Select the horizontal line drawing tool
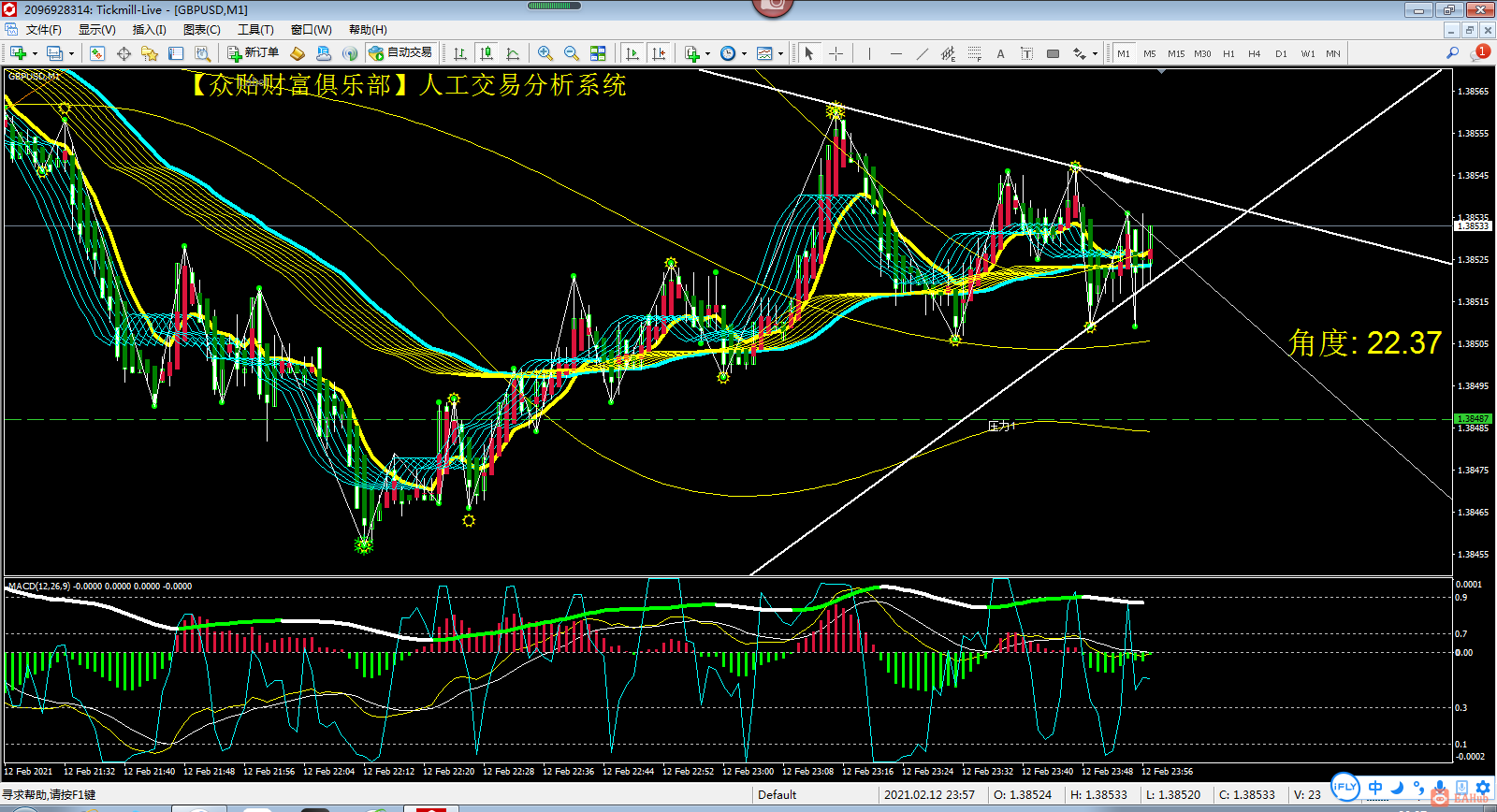Image resolution: width=1497 pixels, height=812 pixels. click(x=895, y=53)
